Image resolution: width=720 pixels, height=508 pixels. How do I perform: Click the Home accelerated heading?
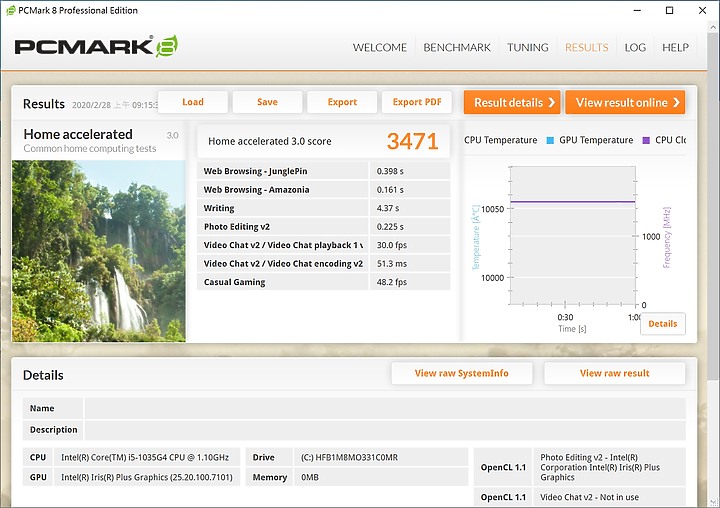pyautogui.click(x=78, y=134)
